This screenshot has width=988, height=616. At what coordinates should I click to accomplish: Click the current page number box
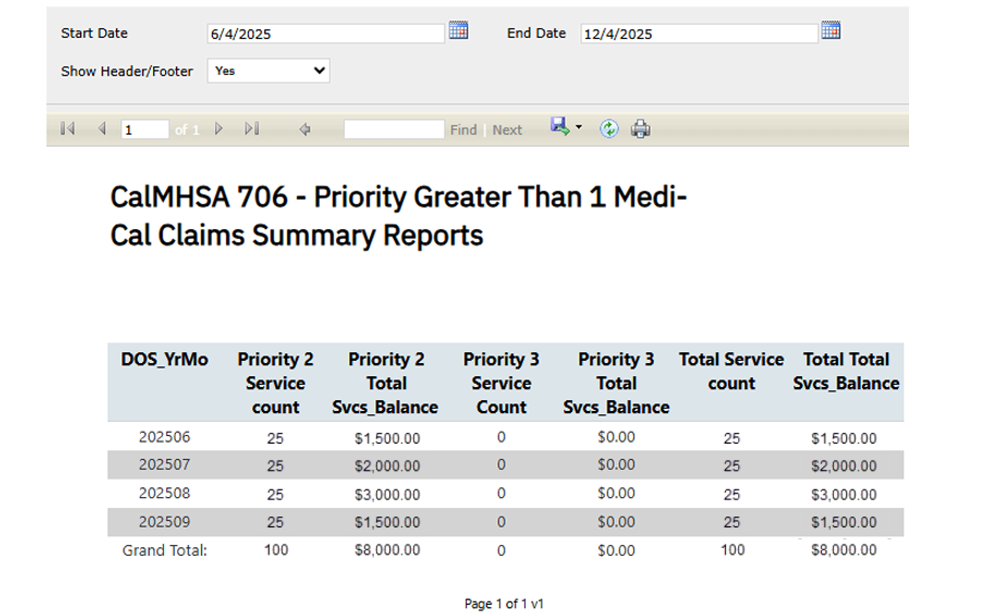(x=144, y=130)
